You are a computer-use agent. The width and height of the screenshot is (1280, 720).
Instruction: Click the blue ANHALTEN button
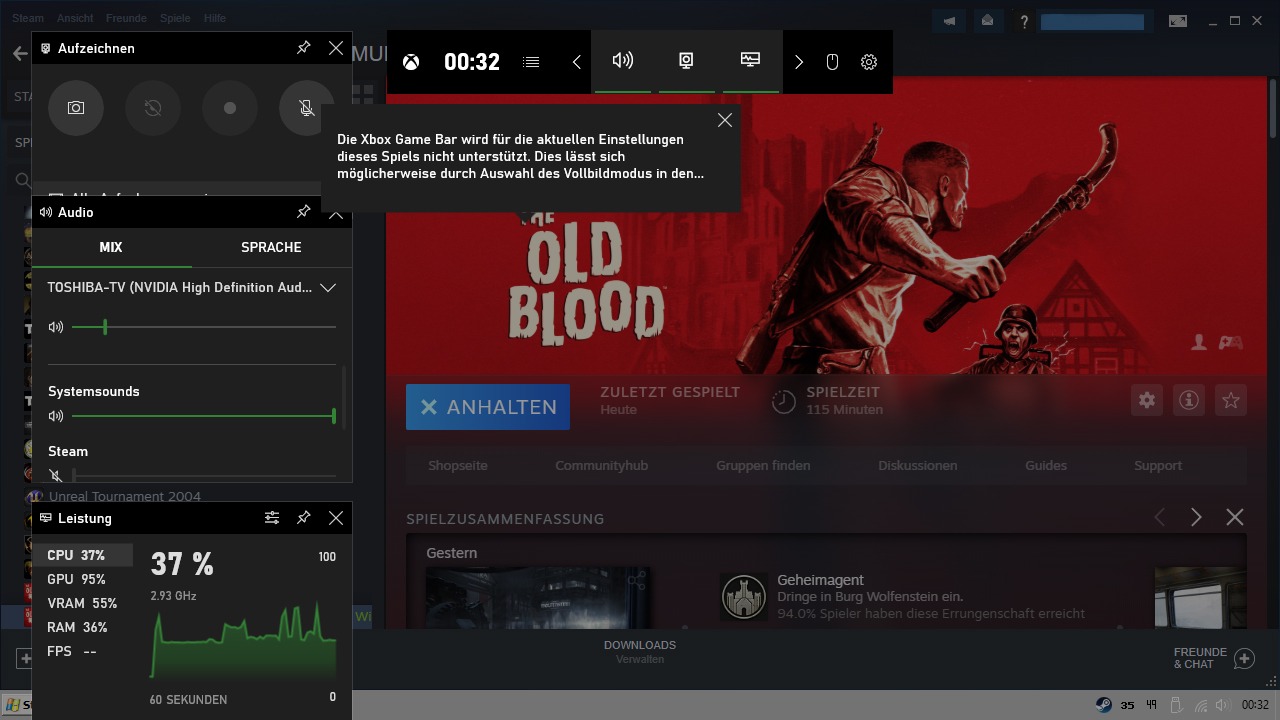[x=488, y=407]
